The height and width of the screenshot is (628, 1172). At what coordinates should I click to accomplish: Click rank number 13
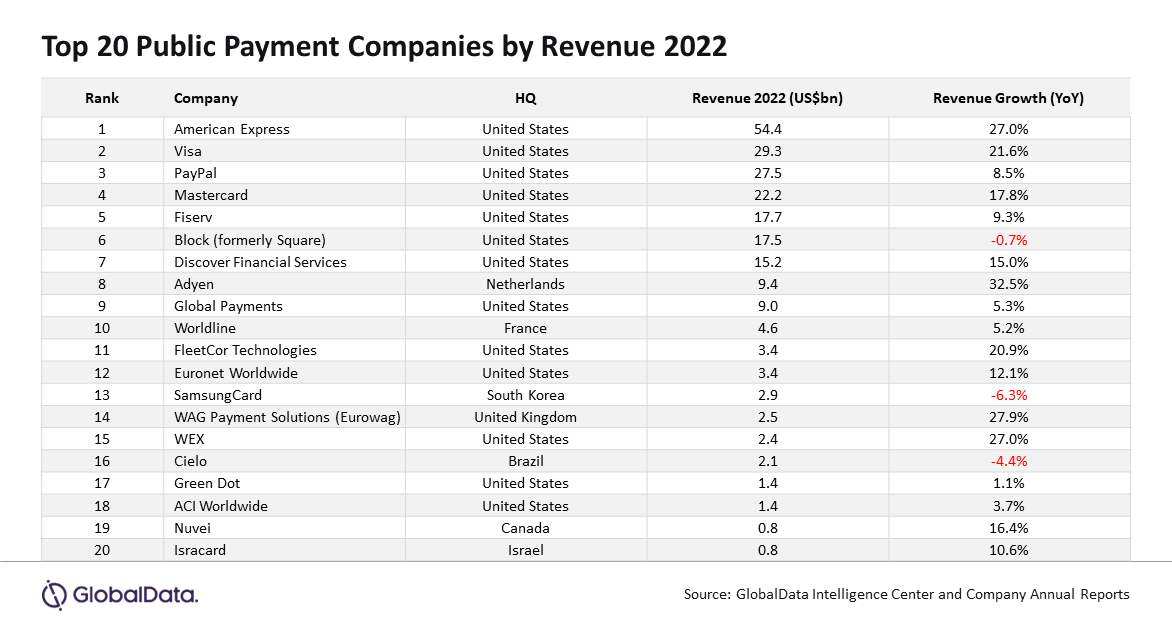pos(102,395)
